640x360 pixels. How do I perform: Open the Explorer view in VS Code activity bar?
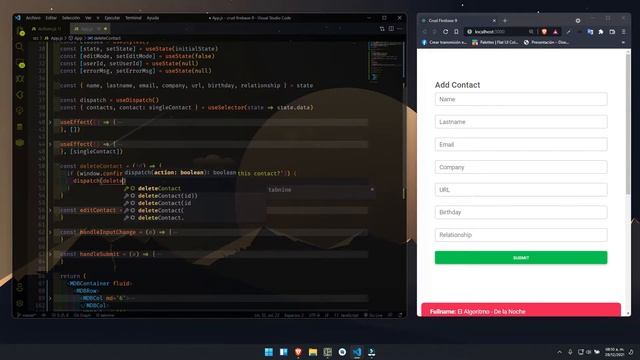tap(20, 31)
